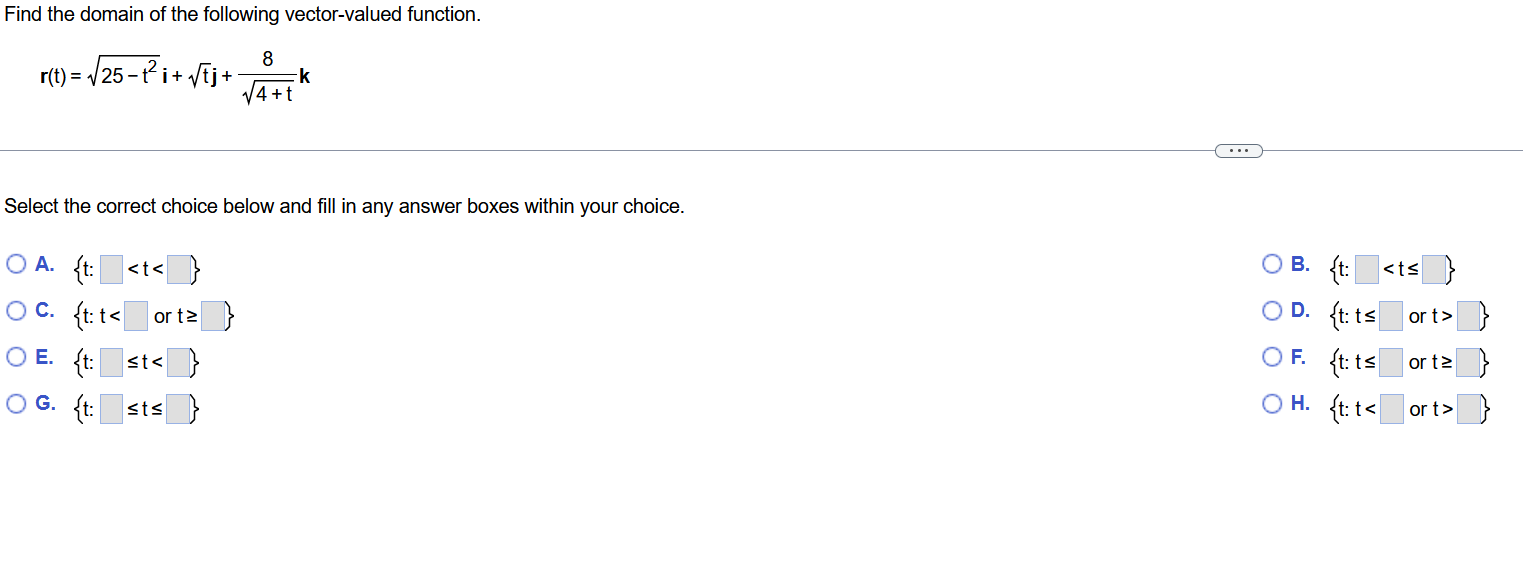Choose option C radio button
Image resolution: width=1523 pixels, height=583 pixels.
(16, 311)
